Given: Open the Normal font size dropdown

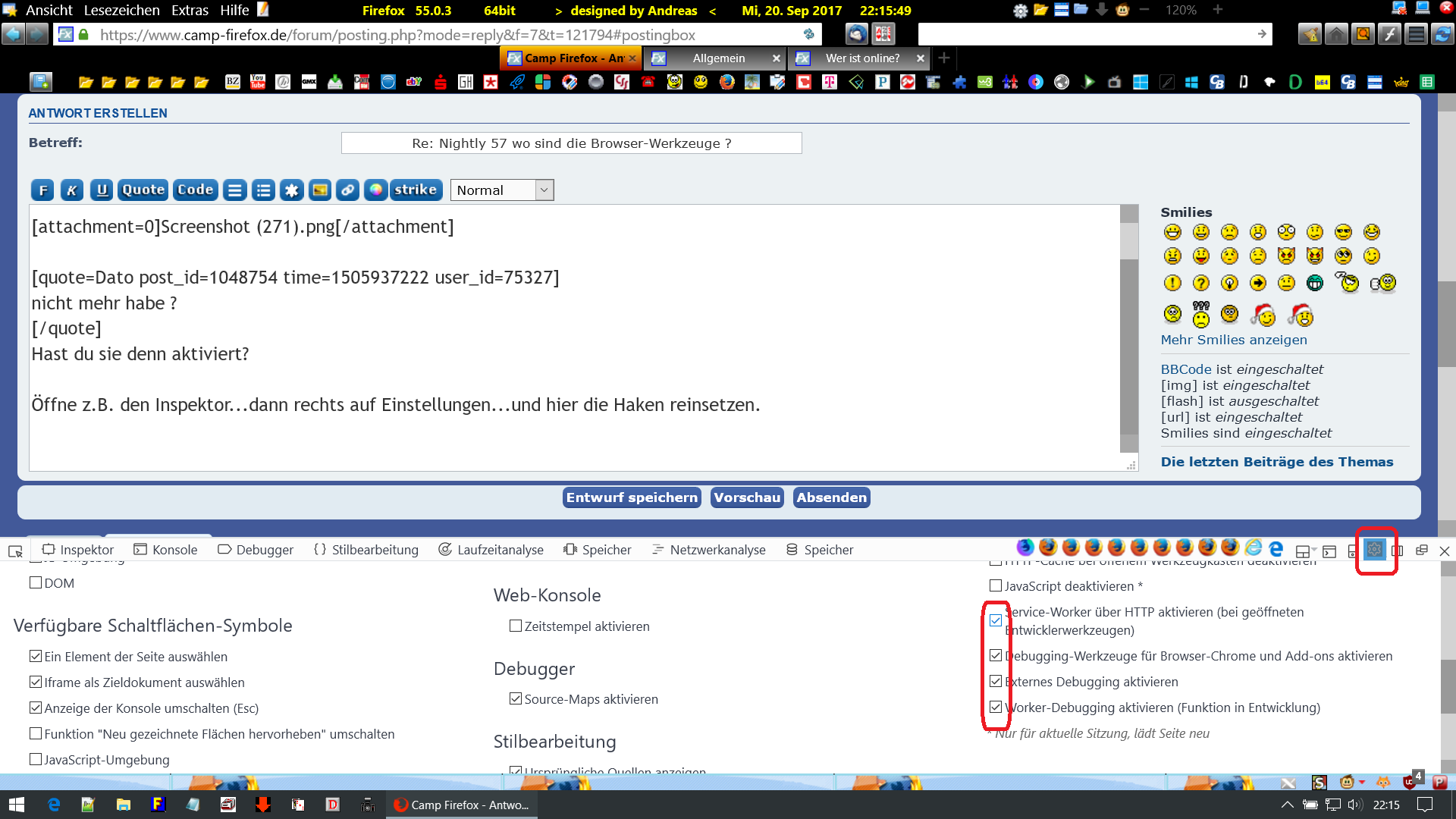Looking at the screenshot, I should [x=502, y=190].
